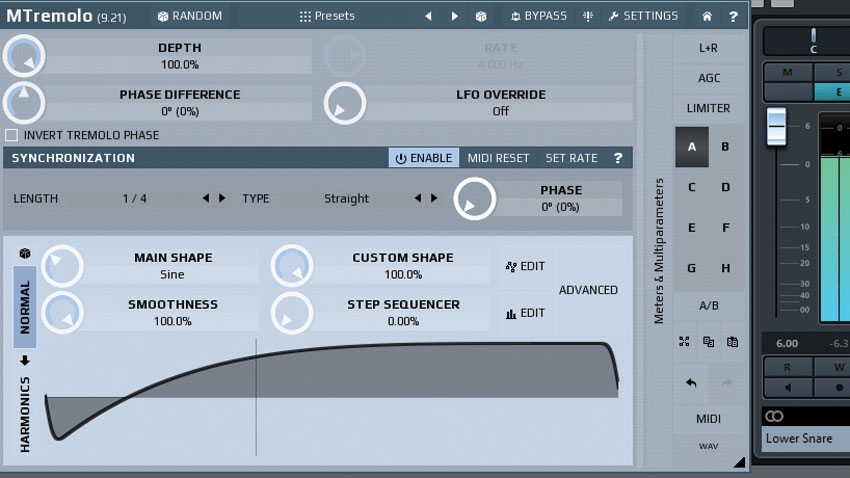Select the HARMONICS shape tab

(25, 415)
